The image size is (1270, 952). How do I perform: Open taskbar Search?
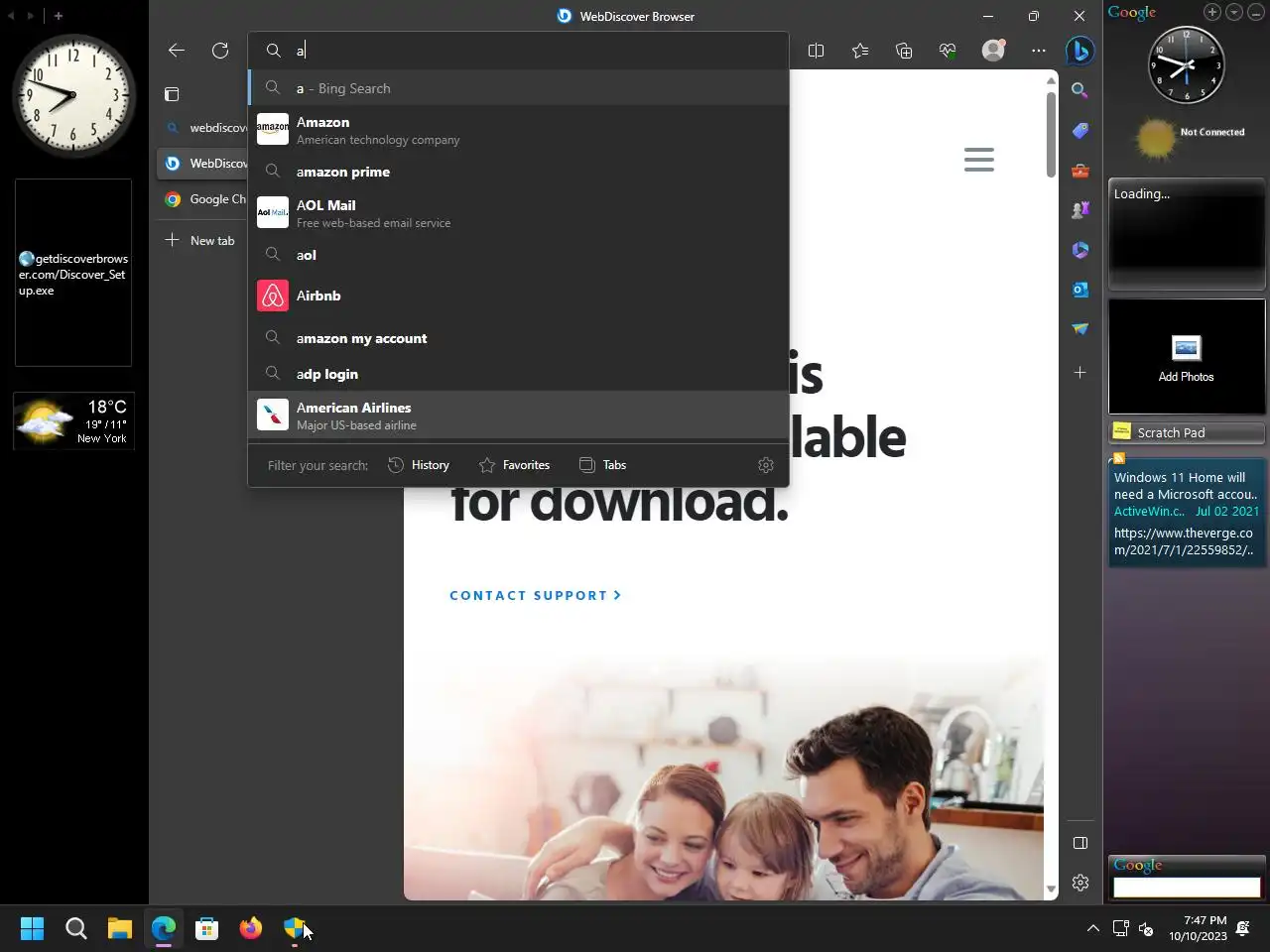[x=76, y=928]
